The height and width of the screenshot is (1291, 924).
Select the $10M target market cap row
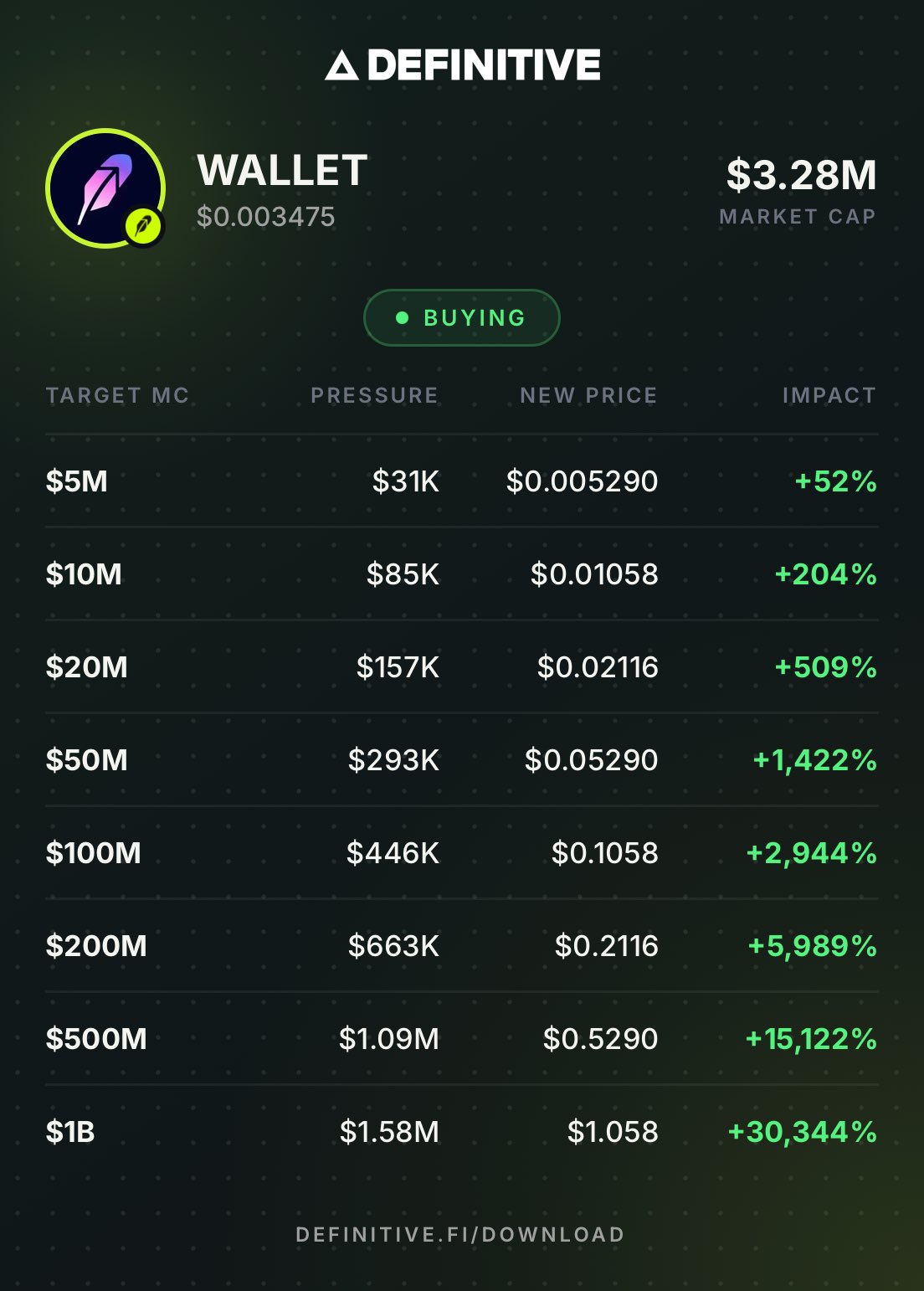[x=462, y=574]
